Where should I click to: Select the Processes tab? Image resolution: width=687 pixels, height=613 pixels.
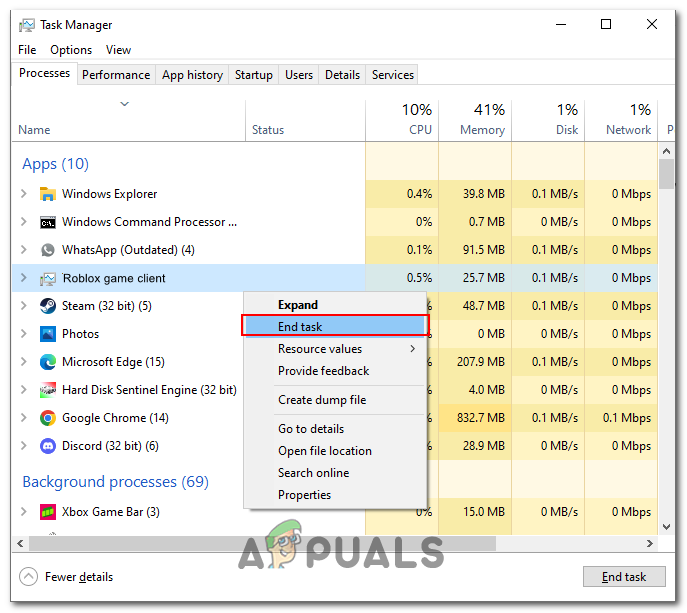[x=44, y=73]
